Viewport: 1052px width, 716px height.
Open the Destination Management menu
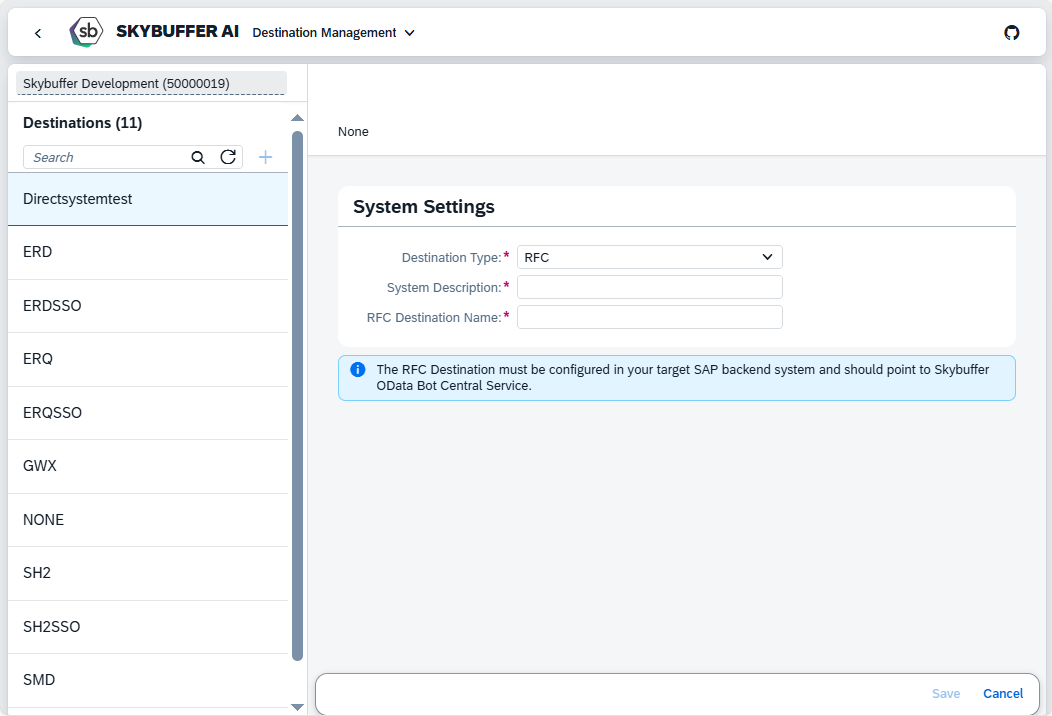click(334, 33)
